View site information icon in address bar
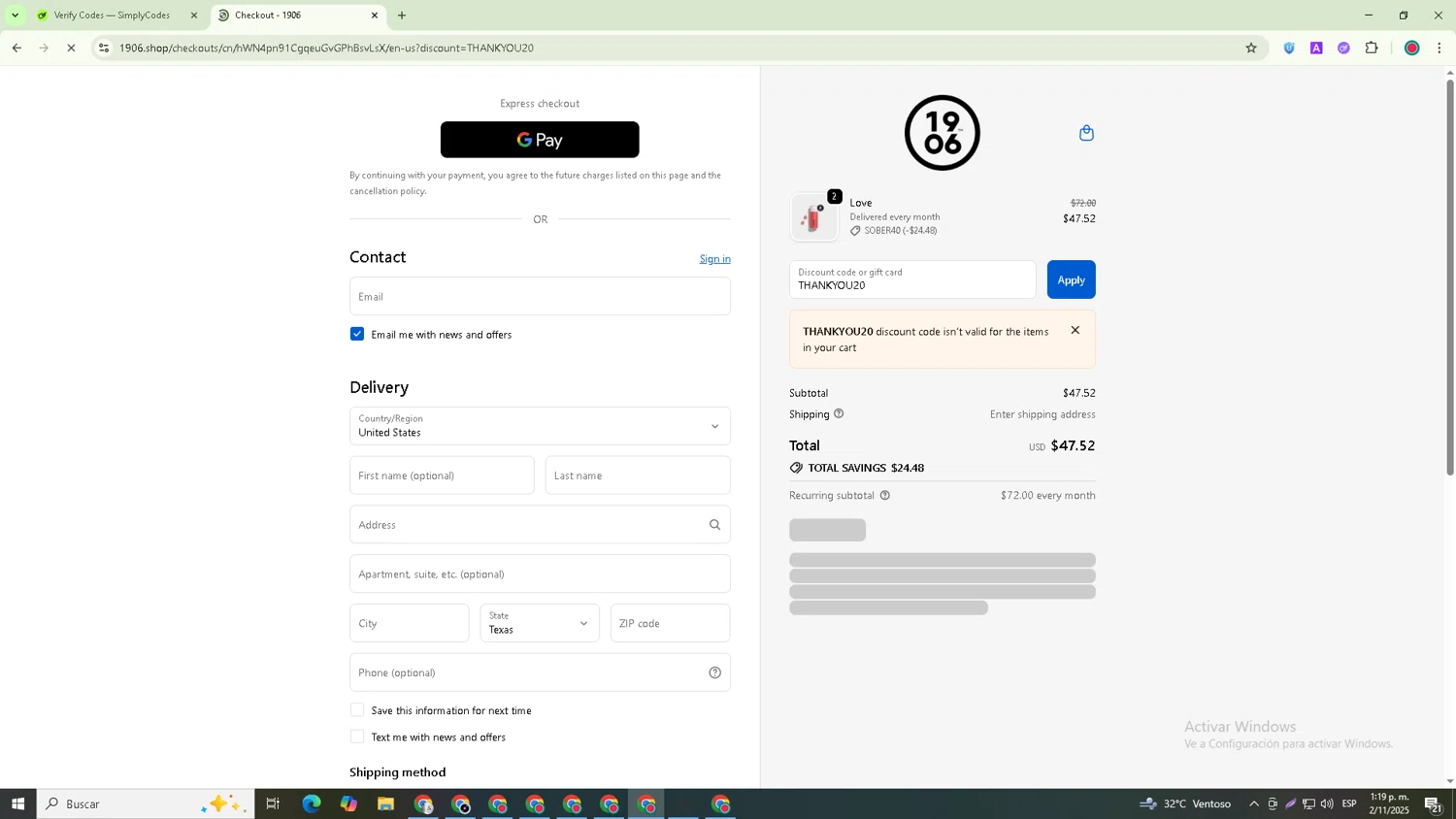This screenshot has height=819, width=1456. coord(104,48)
